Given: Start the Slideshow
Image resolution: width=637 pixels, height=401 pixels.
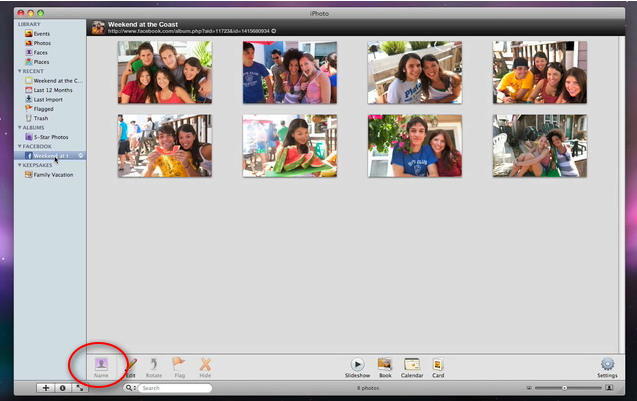Looking at the screenshot, I should [x=358, y=368].
